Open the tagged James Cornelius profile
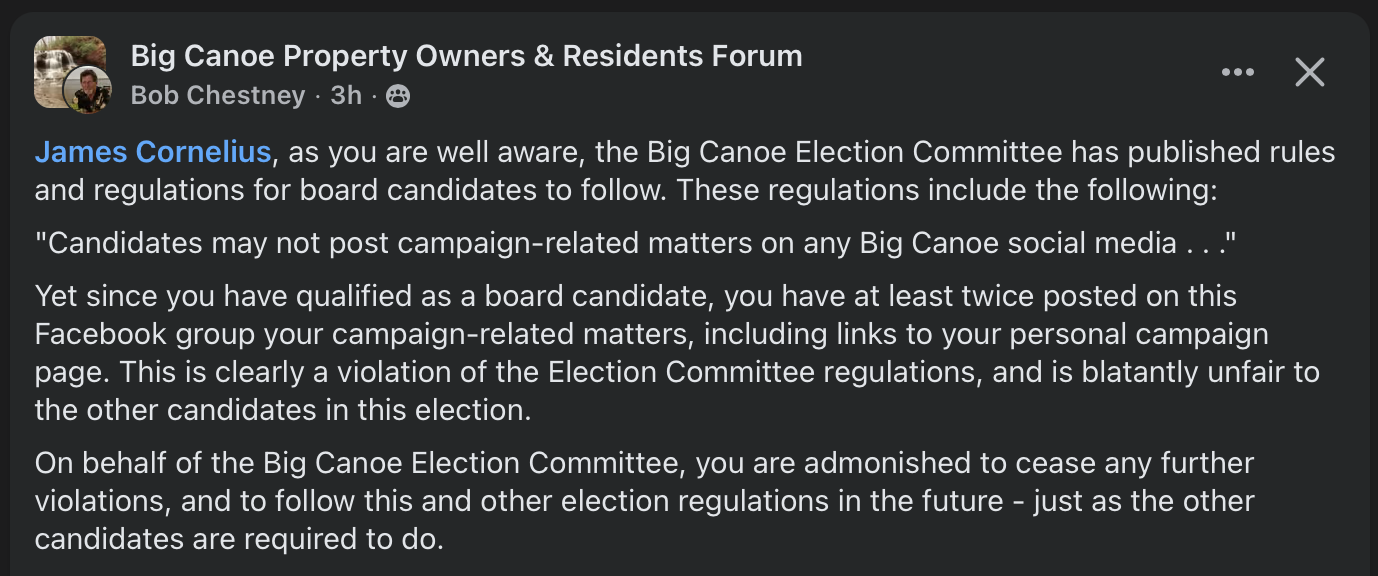The image size is (1378, 576). pos(153,152)
